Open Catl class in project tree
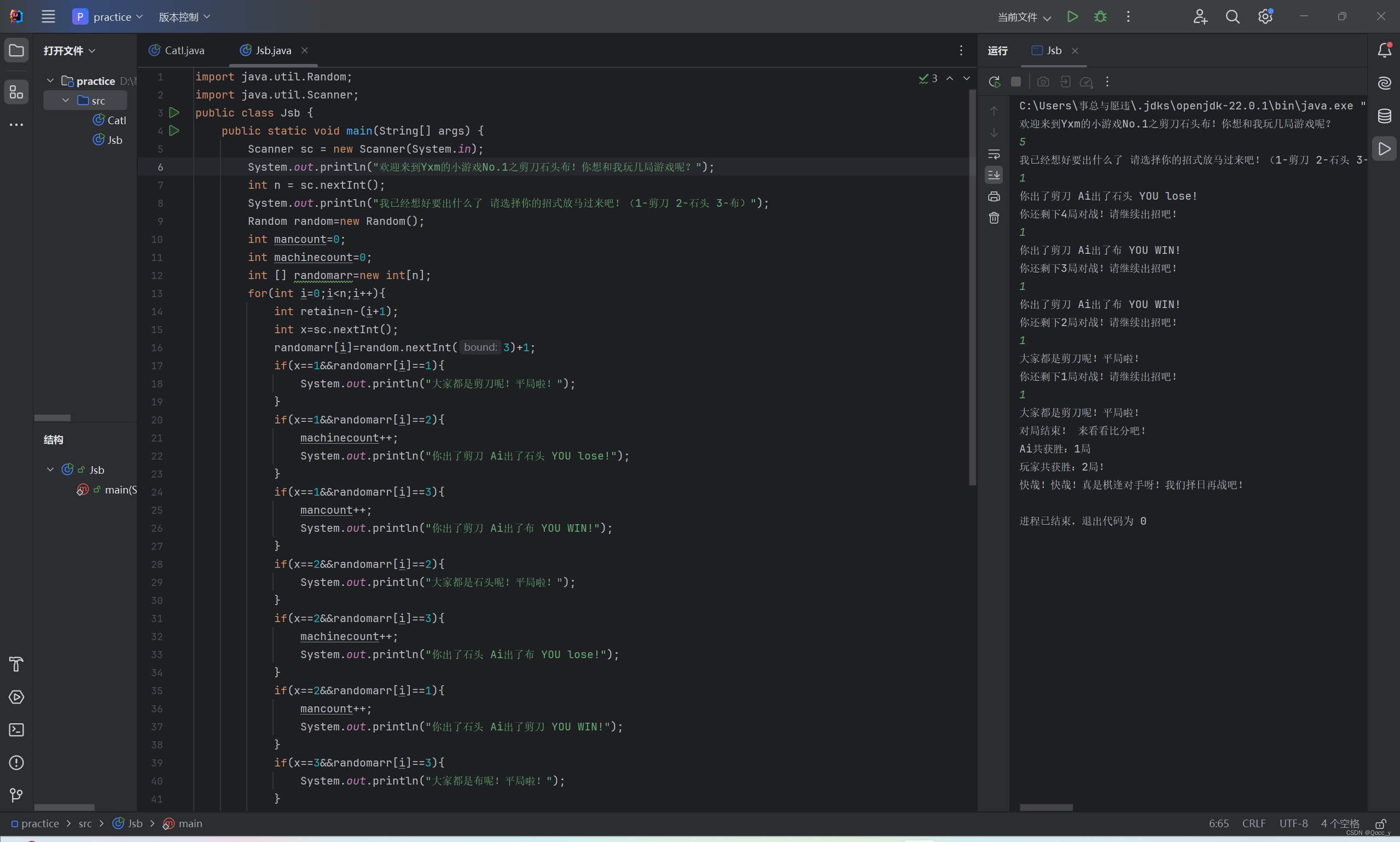Viewport: 1400px width, 842px height. click(109, 120)
